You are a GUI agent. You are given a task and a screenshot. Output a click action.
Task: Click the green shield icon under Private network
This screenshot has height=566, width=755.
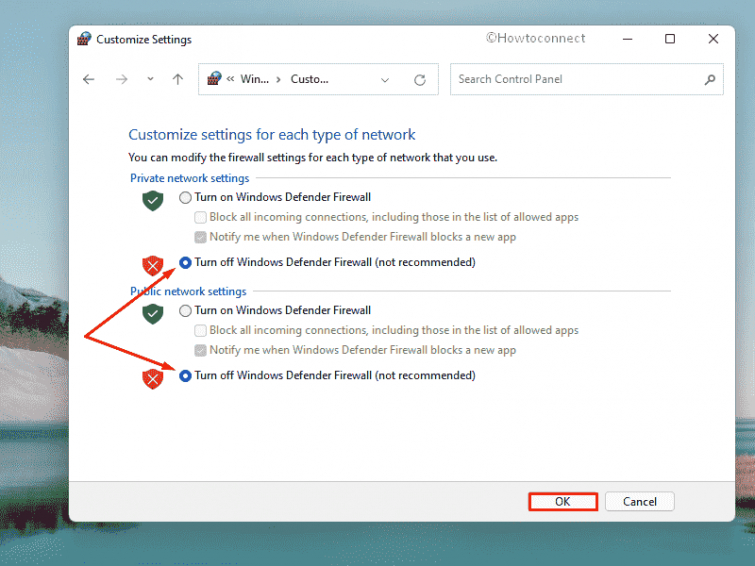coord(153,200)
